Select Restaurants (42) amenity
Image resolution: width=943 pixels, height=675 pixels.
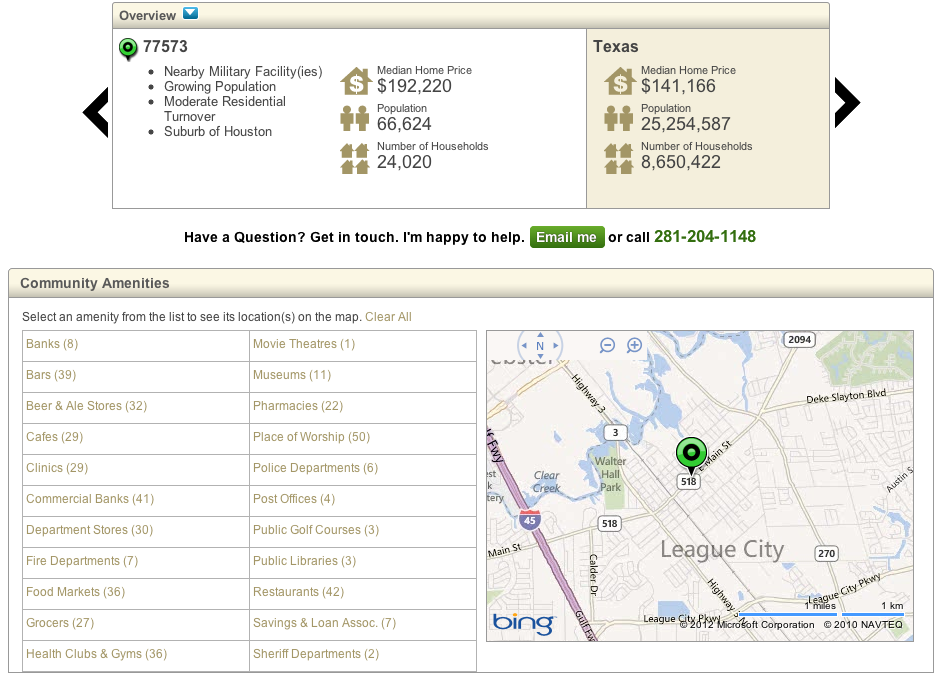coord(299,592)
